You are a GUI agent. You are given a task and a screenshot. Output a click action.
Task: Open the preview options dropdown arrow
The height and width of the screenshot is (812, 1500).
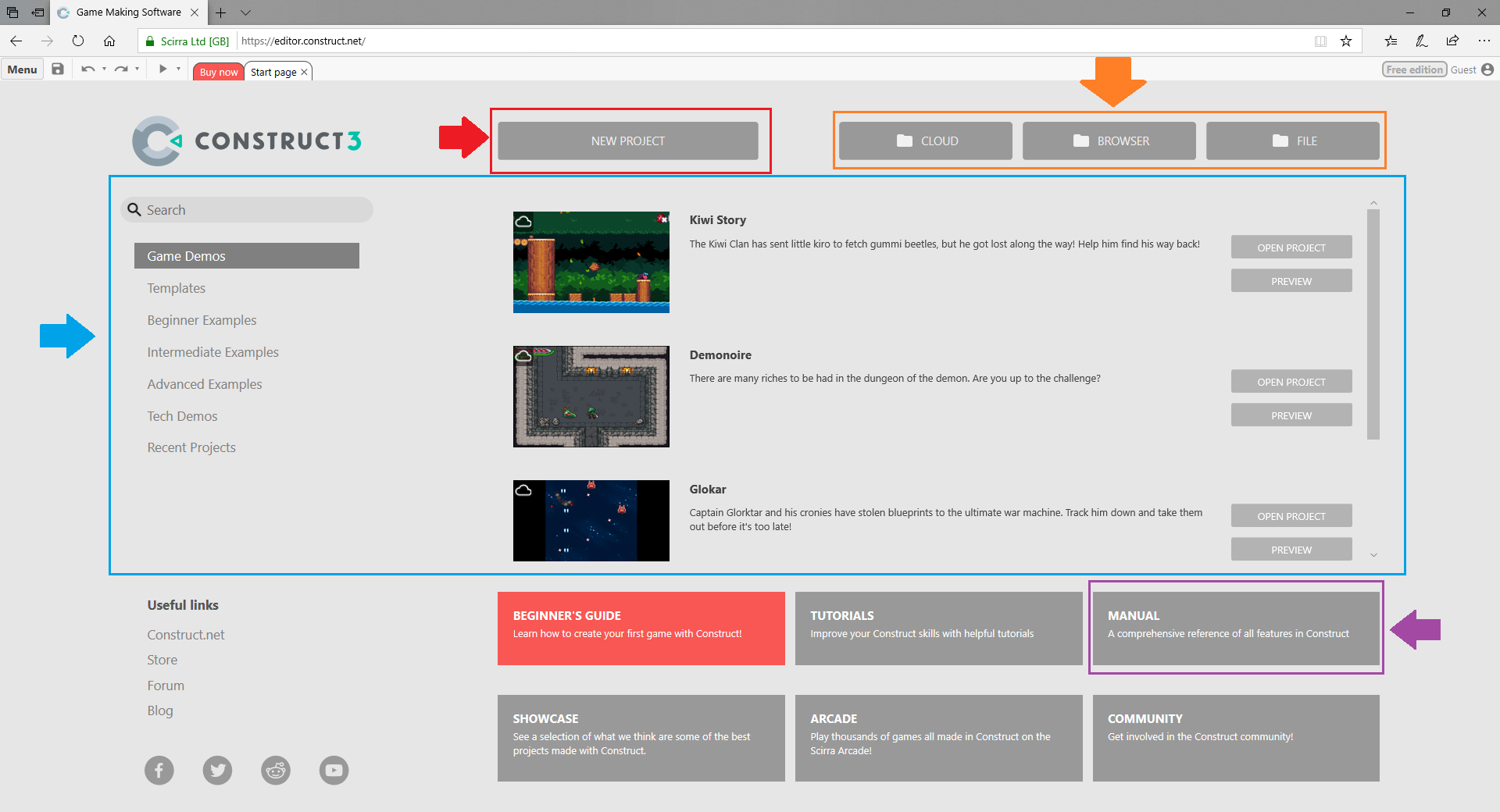pyautogui.click(x=178, y=69)
